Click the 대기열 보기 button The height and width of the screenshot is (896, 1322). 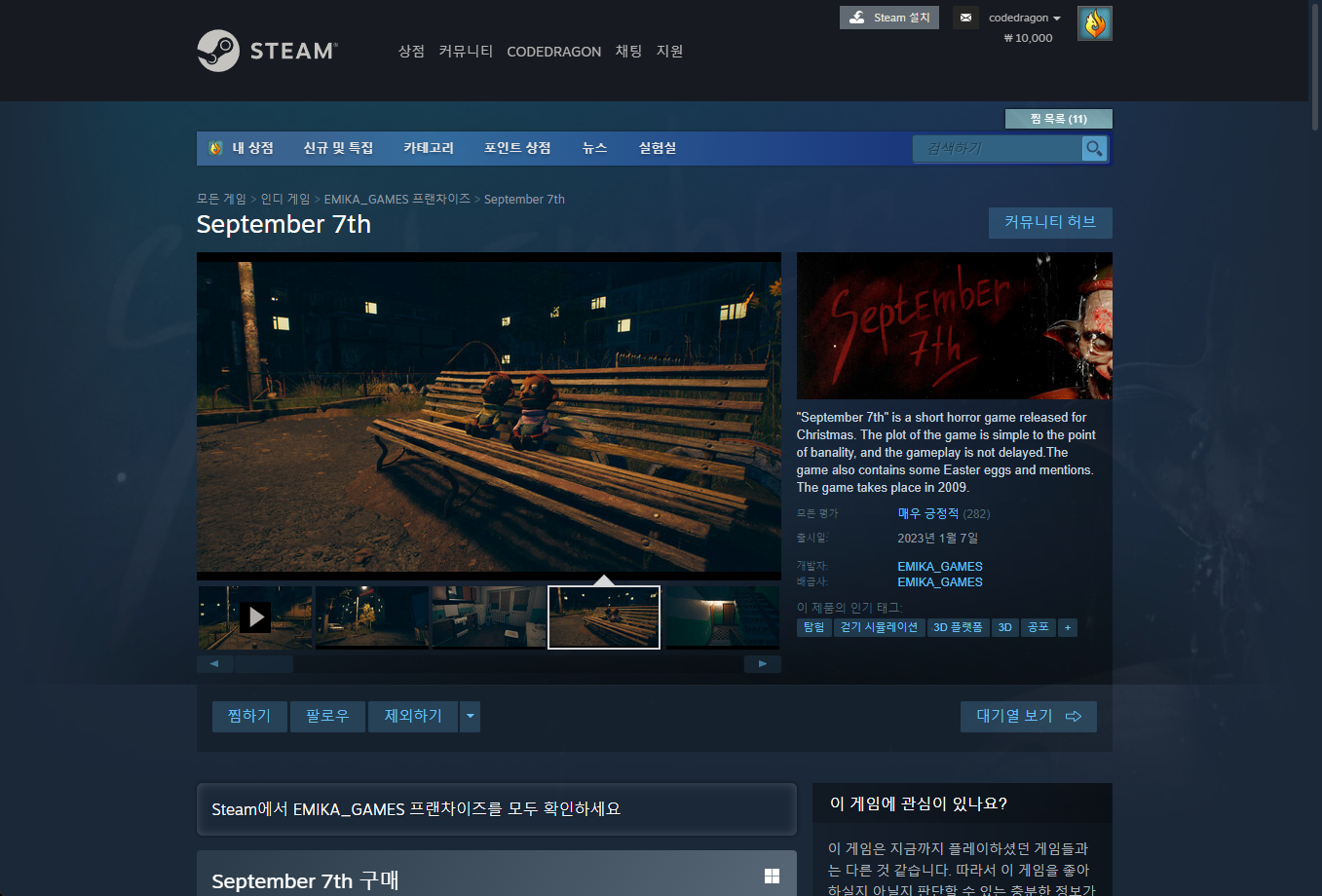1029,717
